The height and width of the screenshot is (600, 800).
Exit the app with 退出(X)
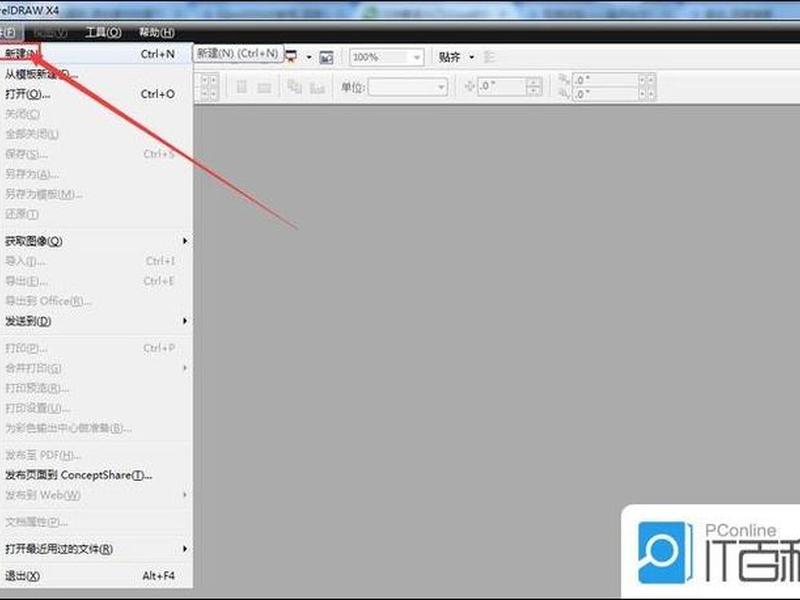point(96,576)
